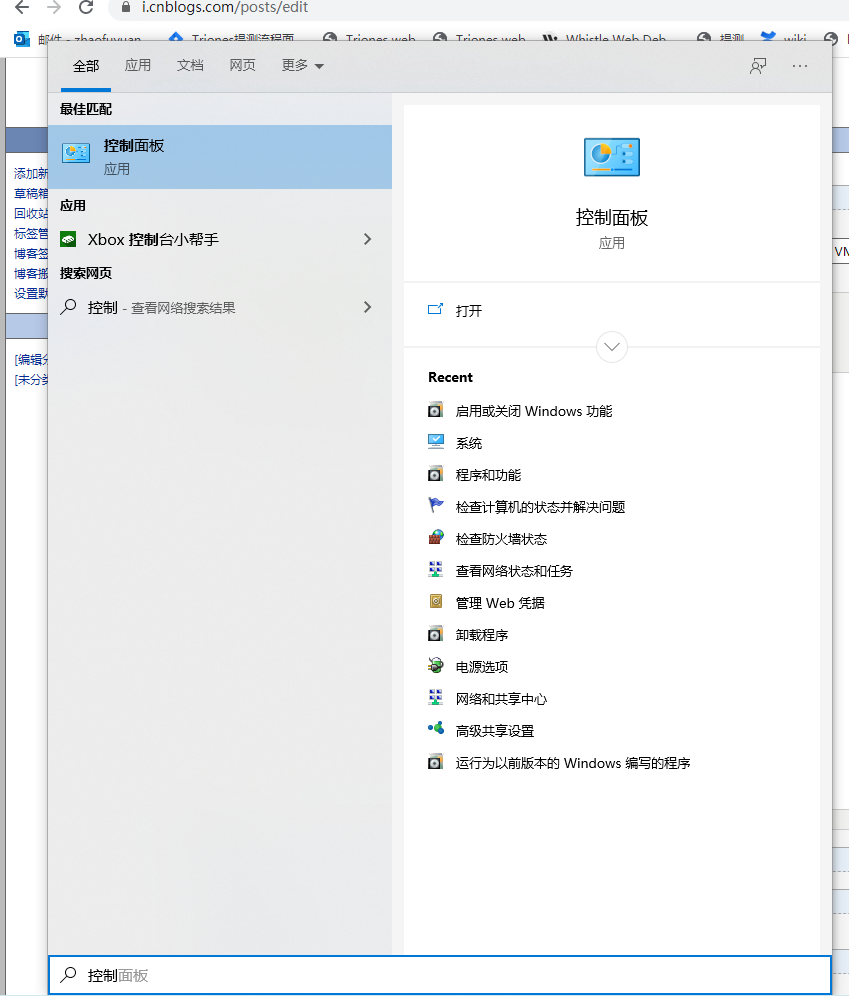Open 检查计算机的状态并解决问题 from Recent
Image resolution: width=849 pixels, height=996 pixels.
[540, 507]
